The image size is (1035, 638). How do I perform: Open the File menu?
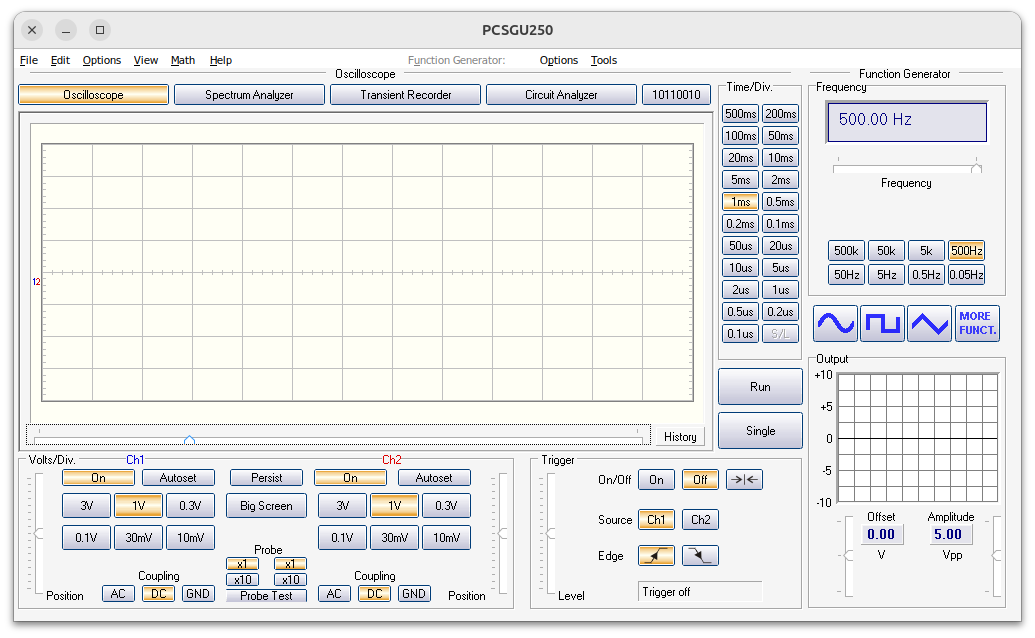(x=28, y=60)
